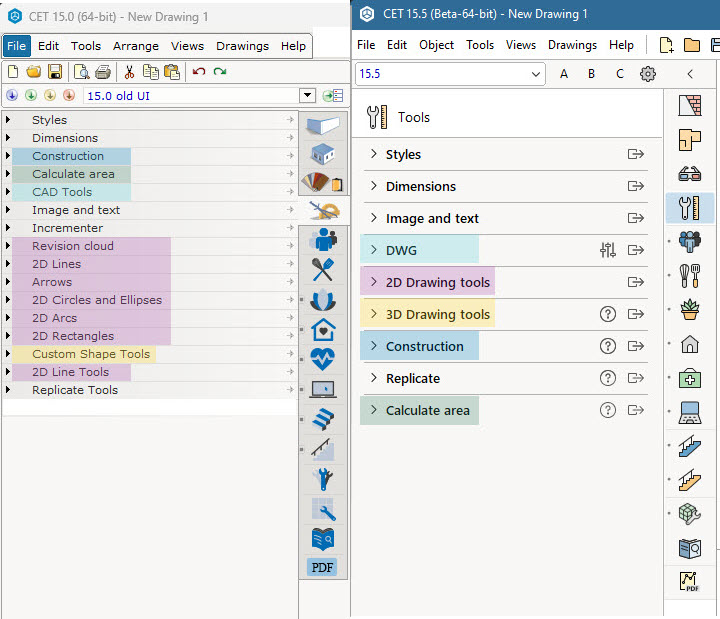Click Paste clipboard icon in CET 15.0
Screen dimensions: 720x619
point(172,72)
